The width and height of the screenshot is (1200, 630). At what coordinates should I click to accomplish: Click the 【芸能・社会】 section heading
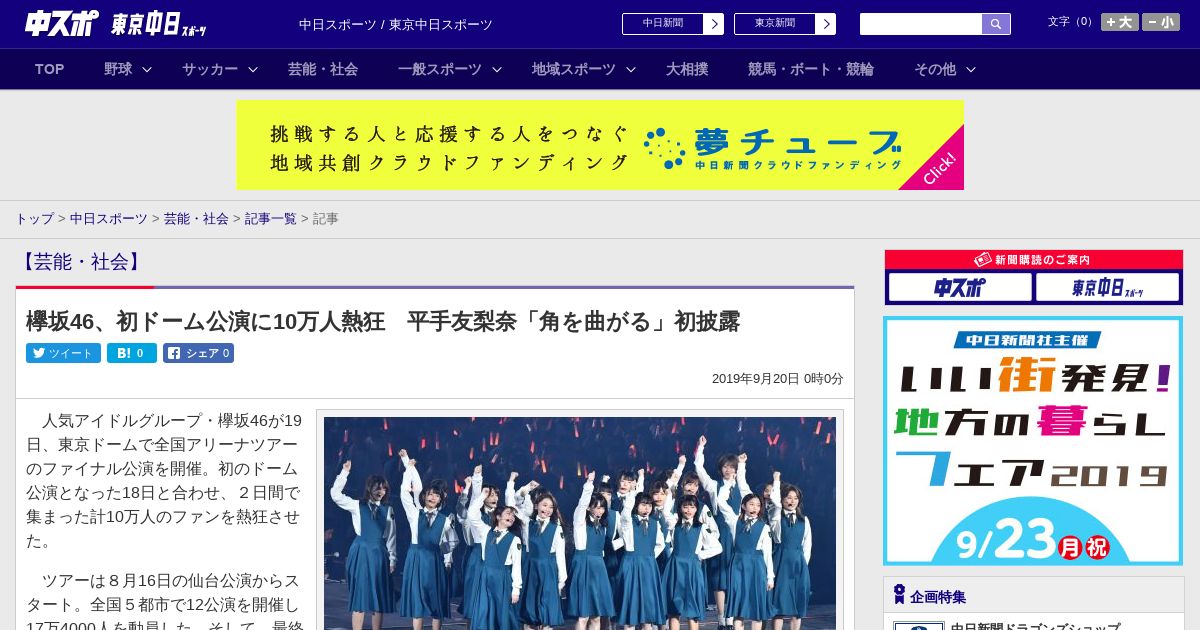[x=81, y=262]
